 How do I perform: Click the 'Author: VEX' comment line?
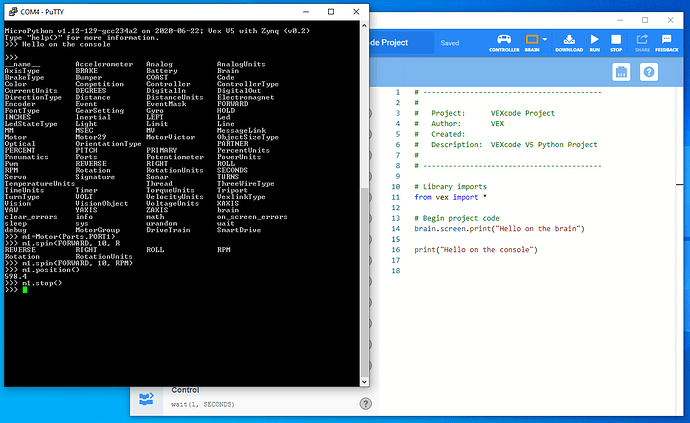[459, 124]
